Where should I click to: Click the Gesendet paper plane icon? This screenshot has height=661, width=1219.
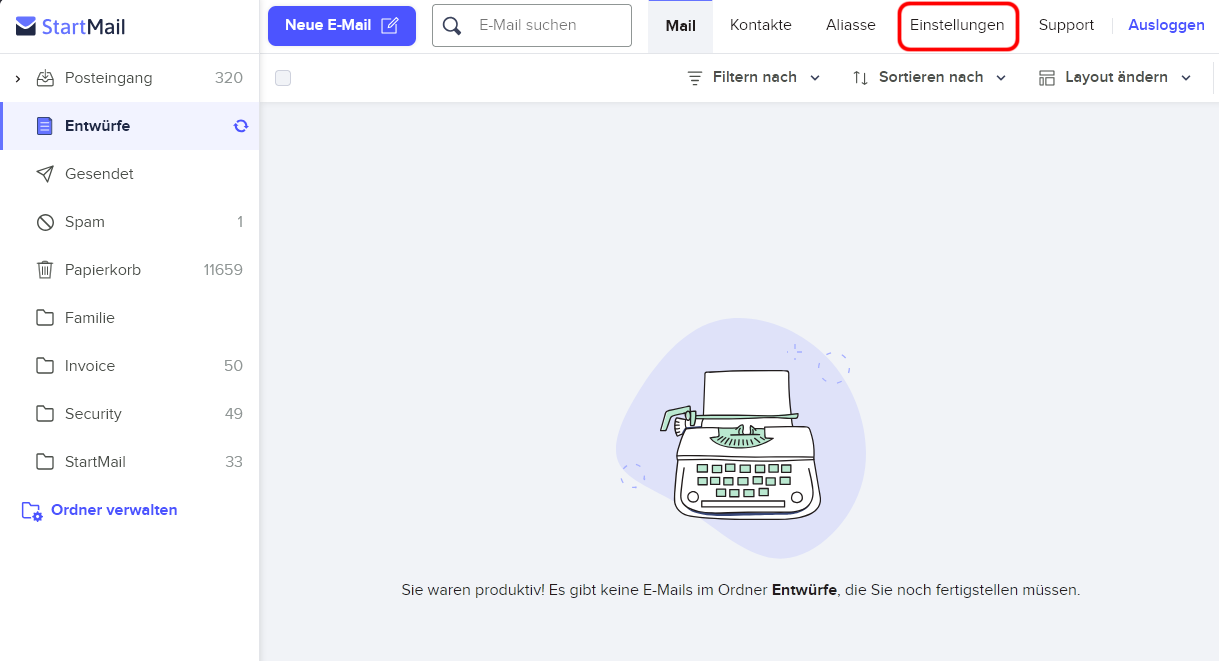point(45,174)
